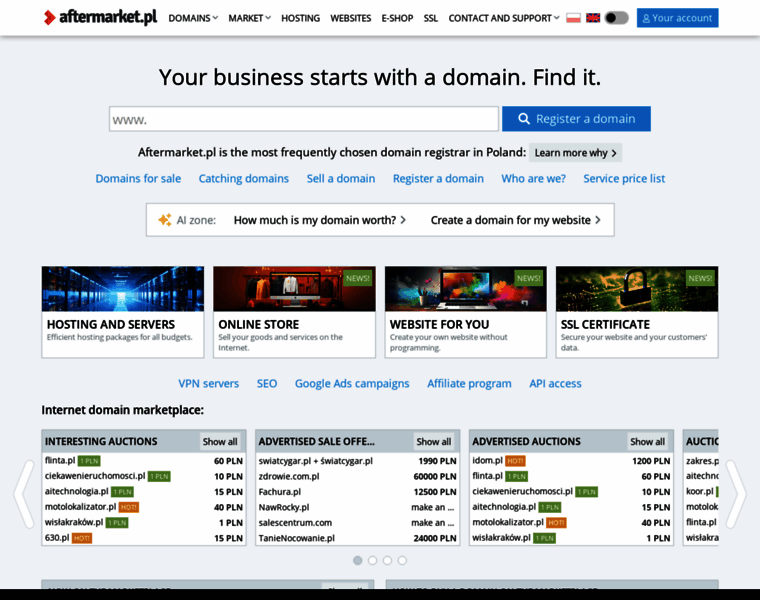The height and width of the screenshot is (600, 760).
Task: Select the English flag icon
Action: 593,18
